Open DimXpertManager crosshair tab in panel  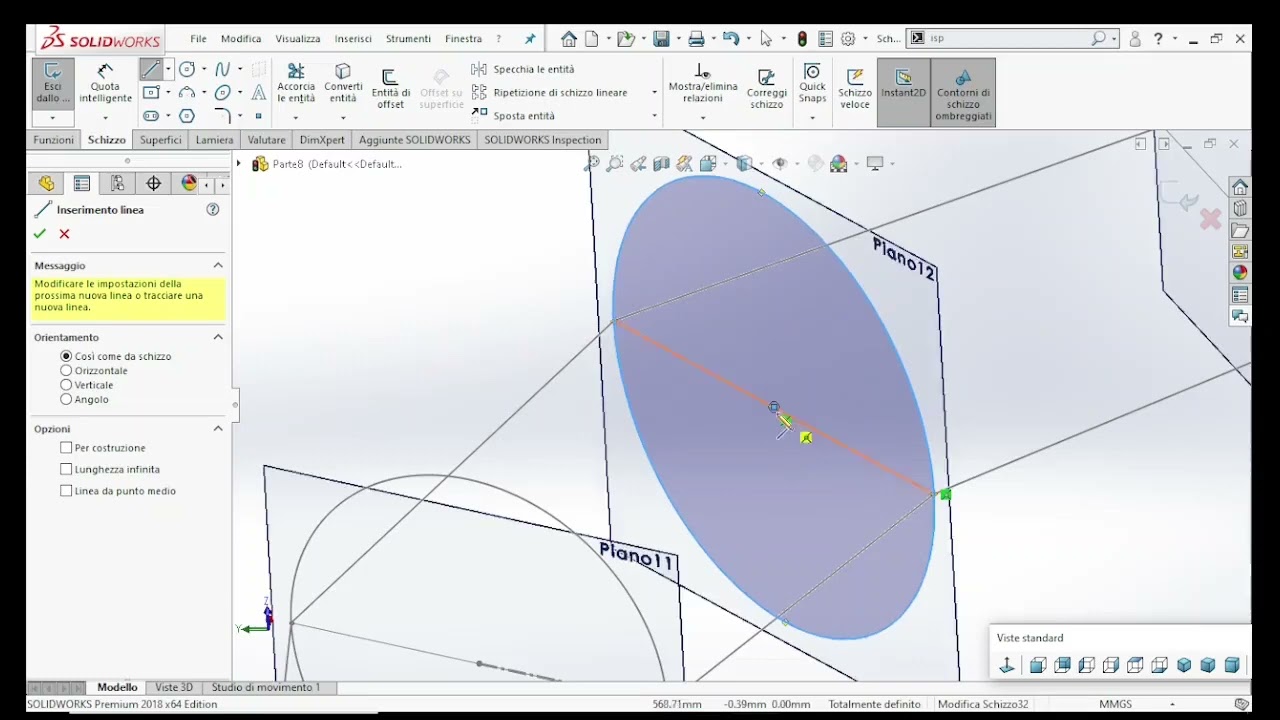(x=153, y=183)
